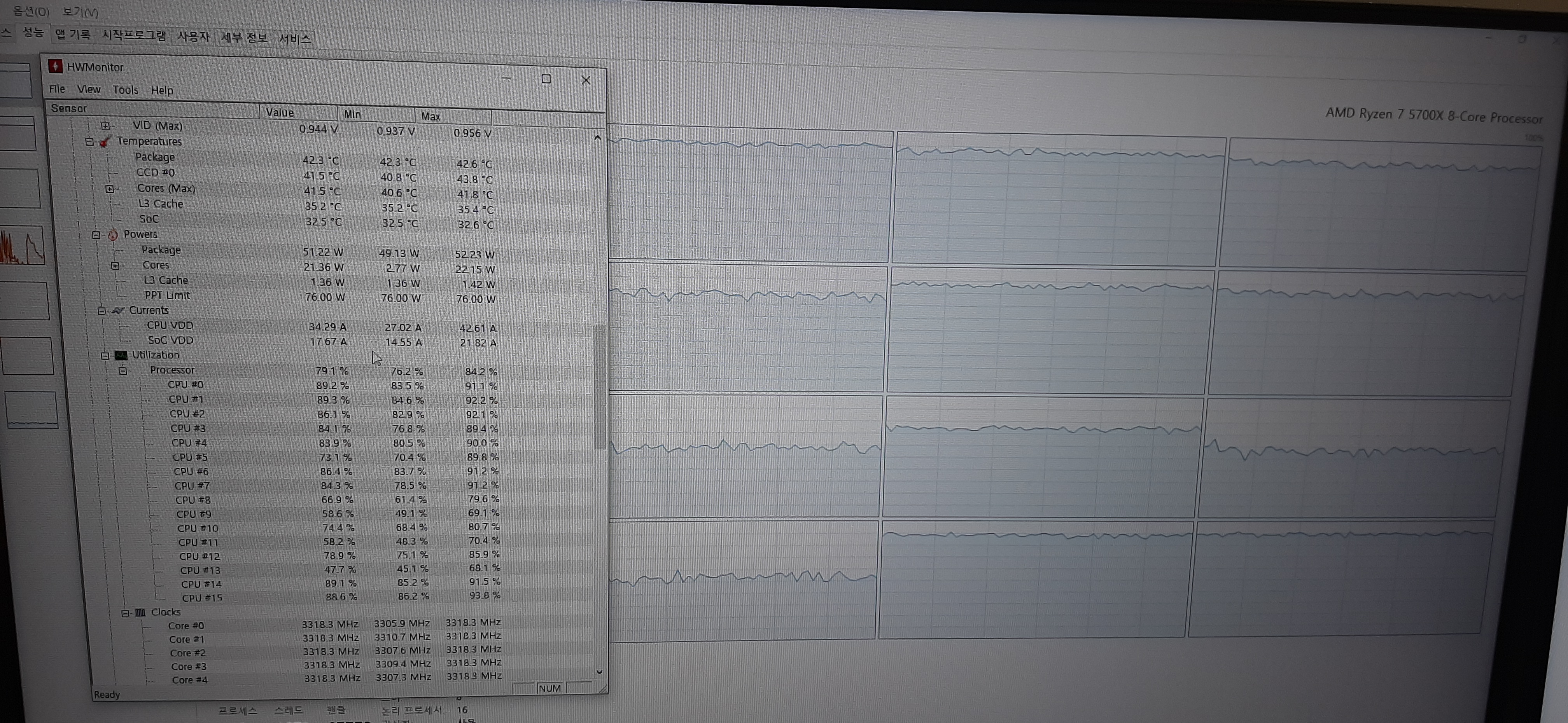This screenshot has height=723, width=1568.
Task: Collapse the Processor utilization node
Action: (x=123, y=370)
